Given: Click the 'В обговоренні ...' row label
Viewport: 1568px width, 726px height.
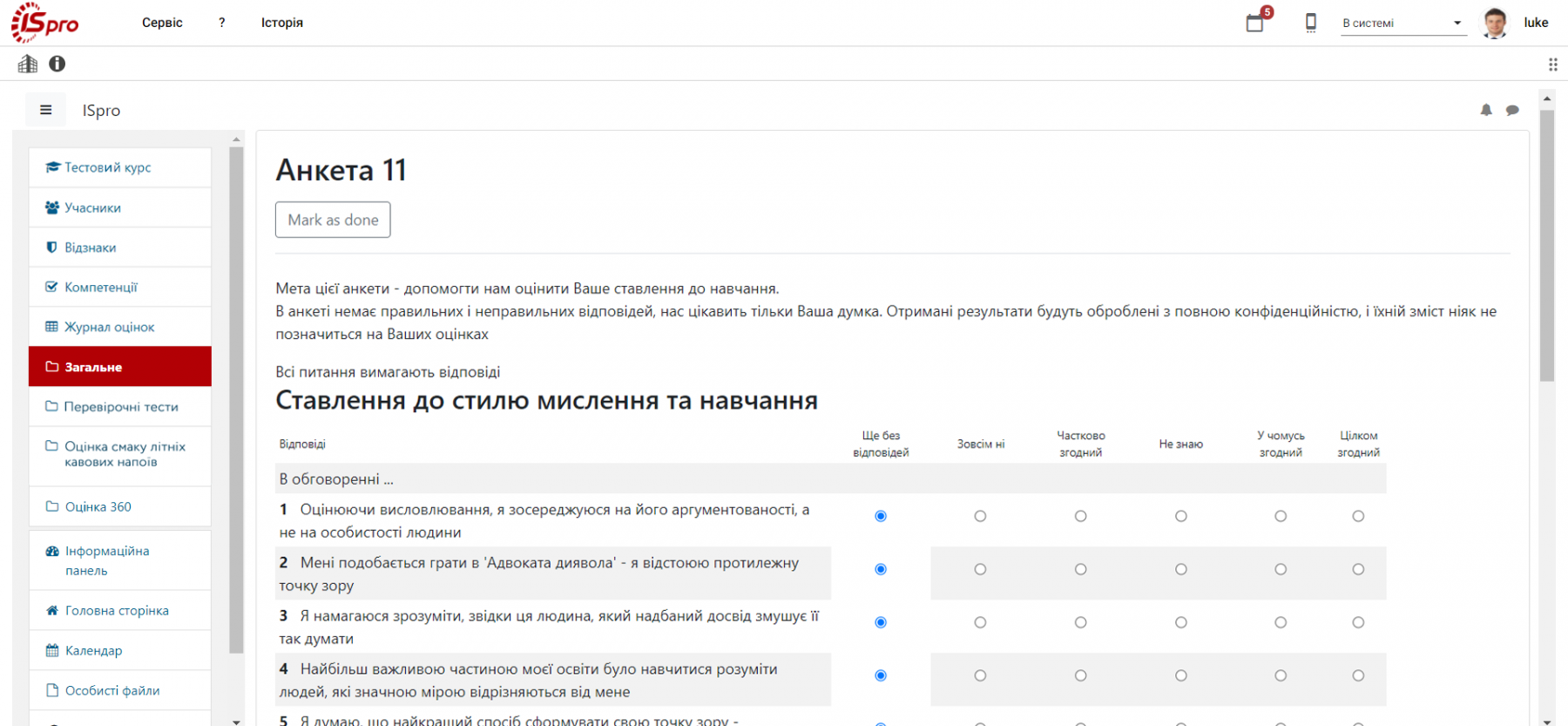Looking at the screenshot, I should pos(336,478).
